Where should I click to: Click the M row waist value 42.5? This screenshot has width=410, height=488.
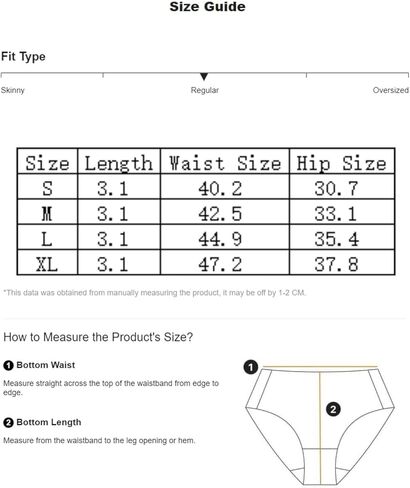click(x=220, y=214)
